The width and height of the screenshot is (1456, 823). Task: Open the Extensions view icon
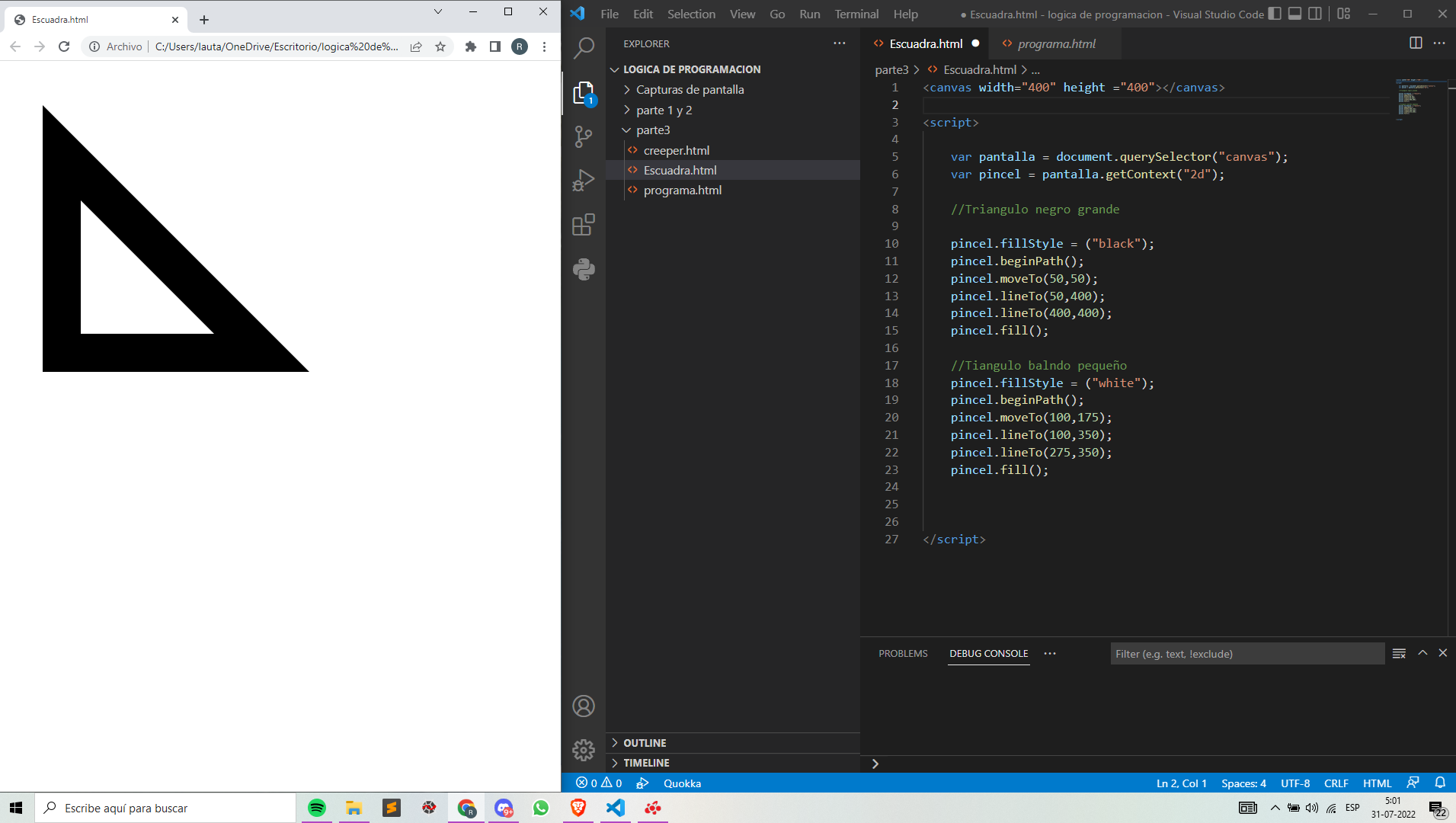point(584,225)
